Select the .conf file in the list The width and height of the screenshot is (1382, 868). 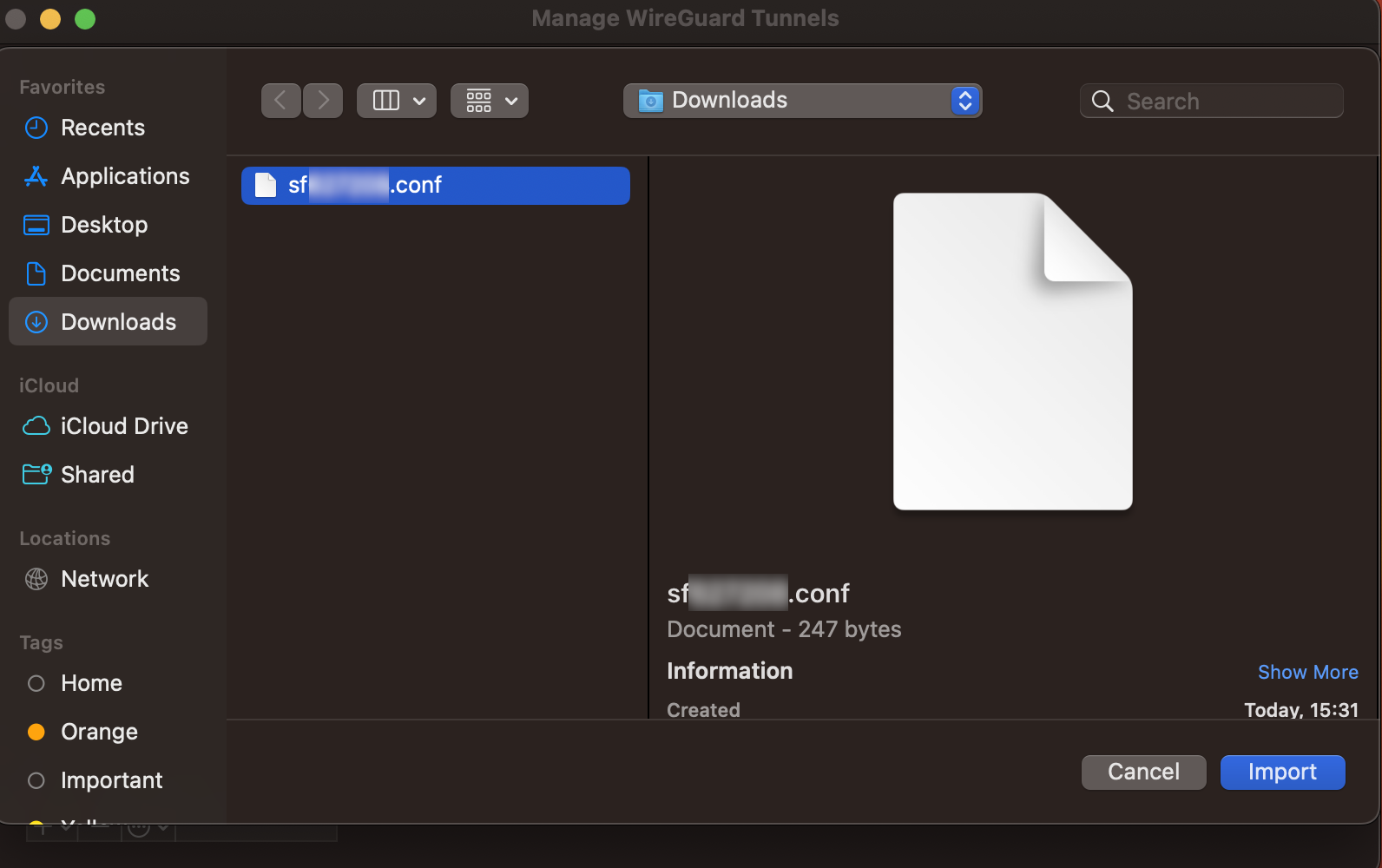pos(436,186)
